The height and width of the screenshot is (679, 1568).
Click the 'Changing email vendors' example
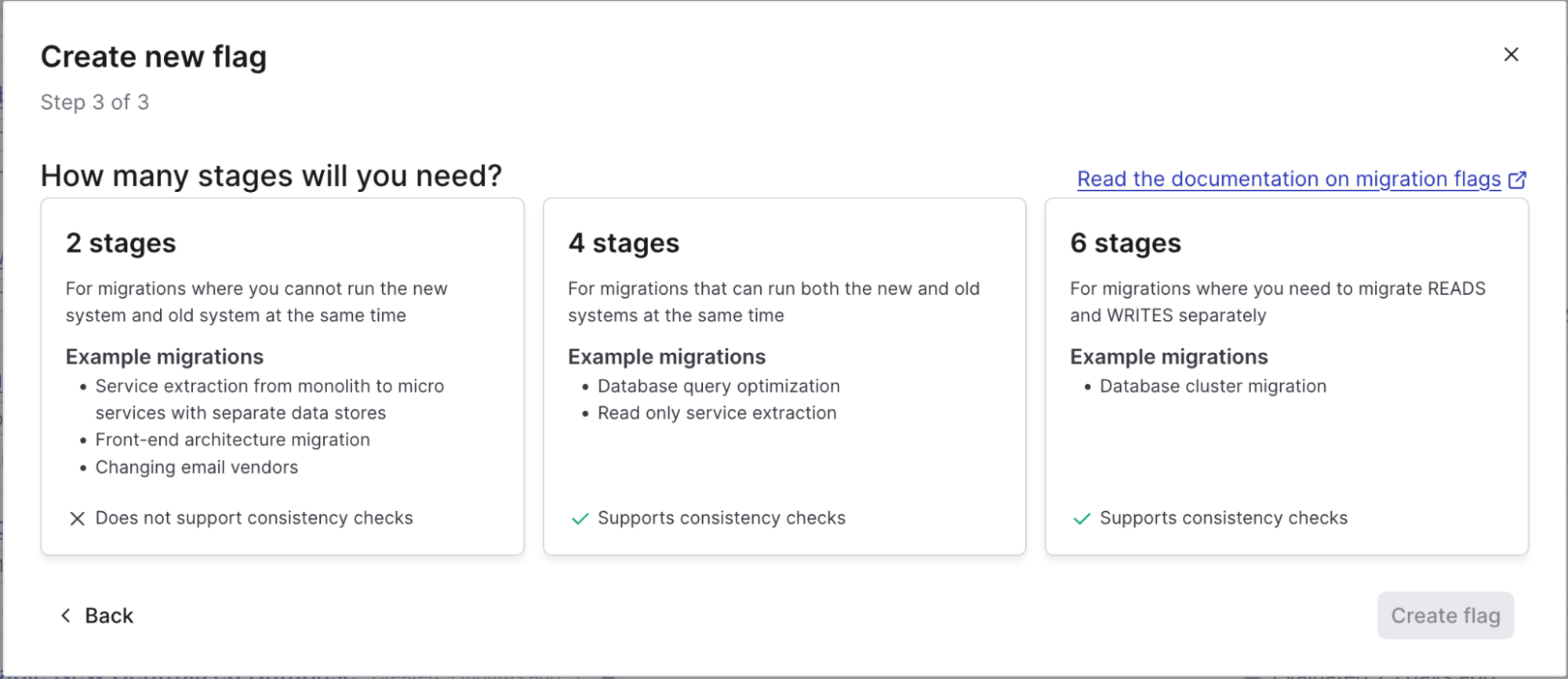(197, 467)
